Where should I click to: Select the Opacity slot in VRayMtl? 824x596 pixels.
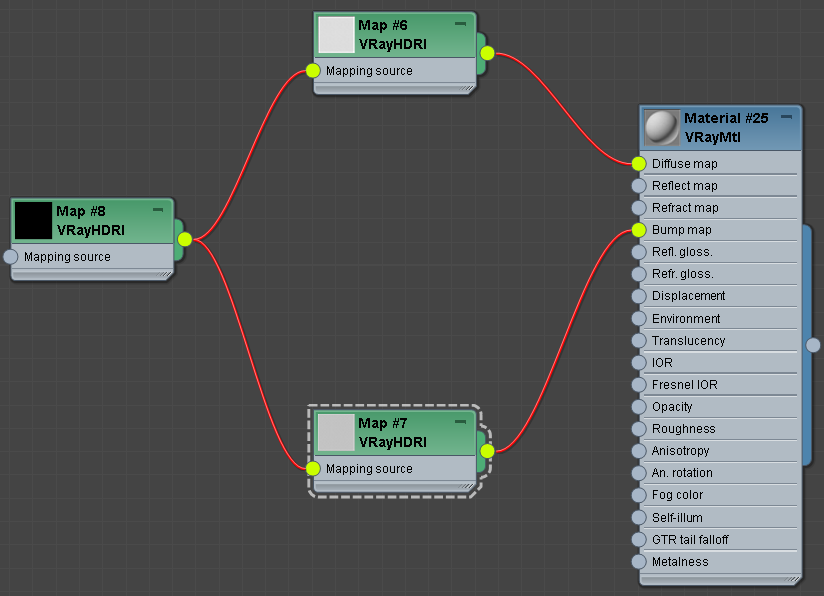tap(672, 407)
